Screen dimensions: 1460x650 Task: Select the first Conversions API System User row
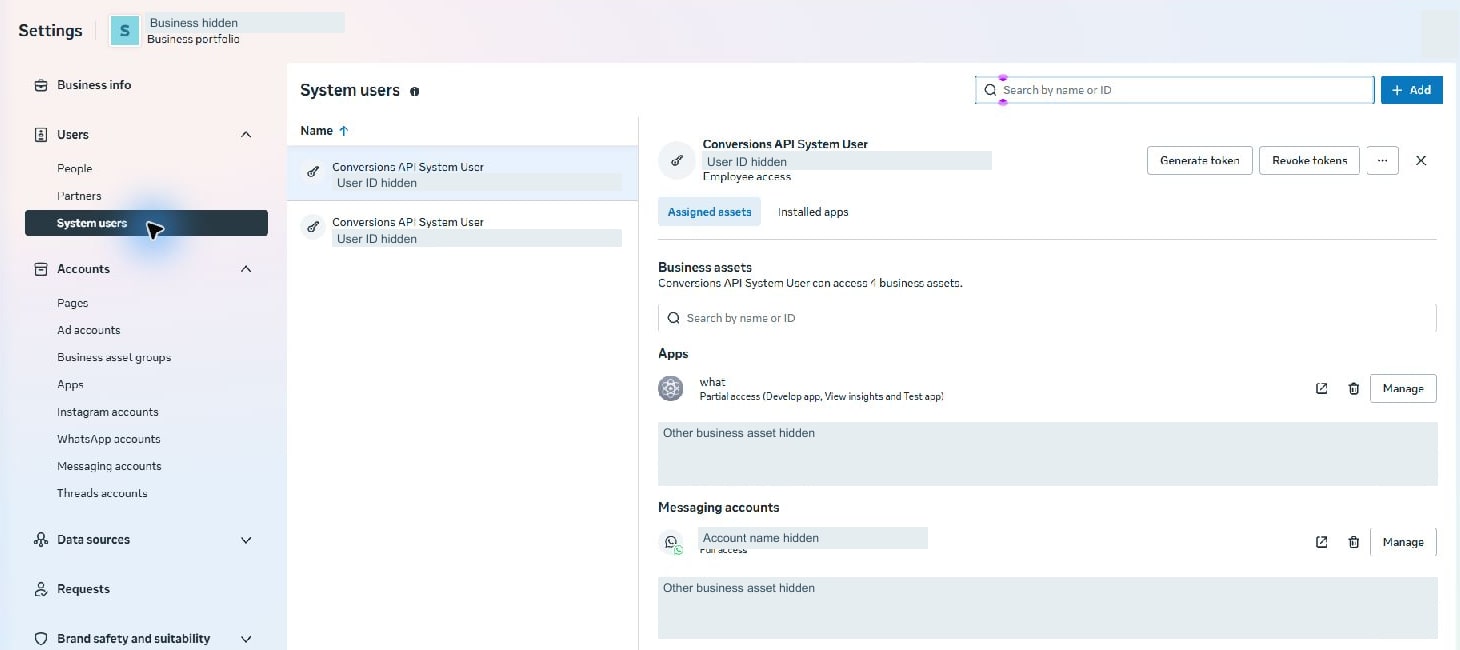(462, 174)
